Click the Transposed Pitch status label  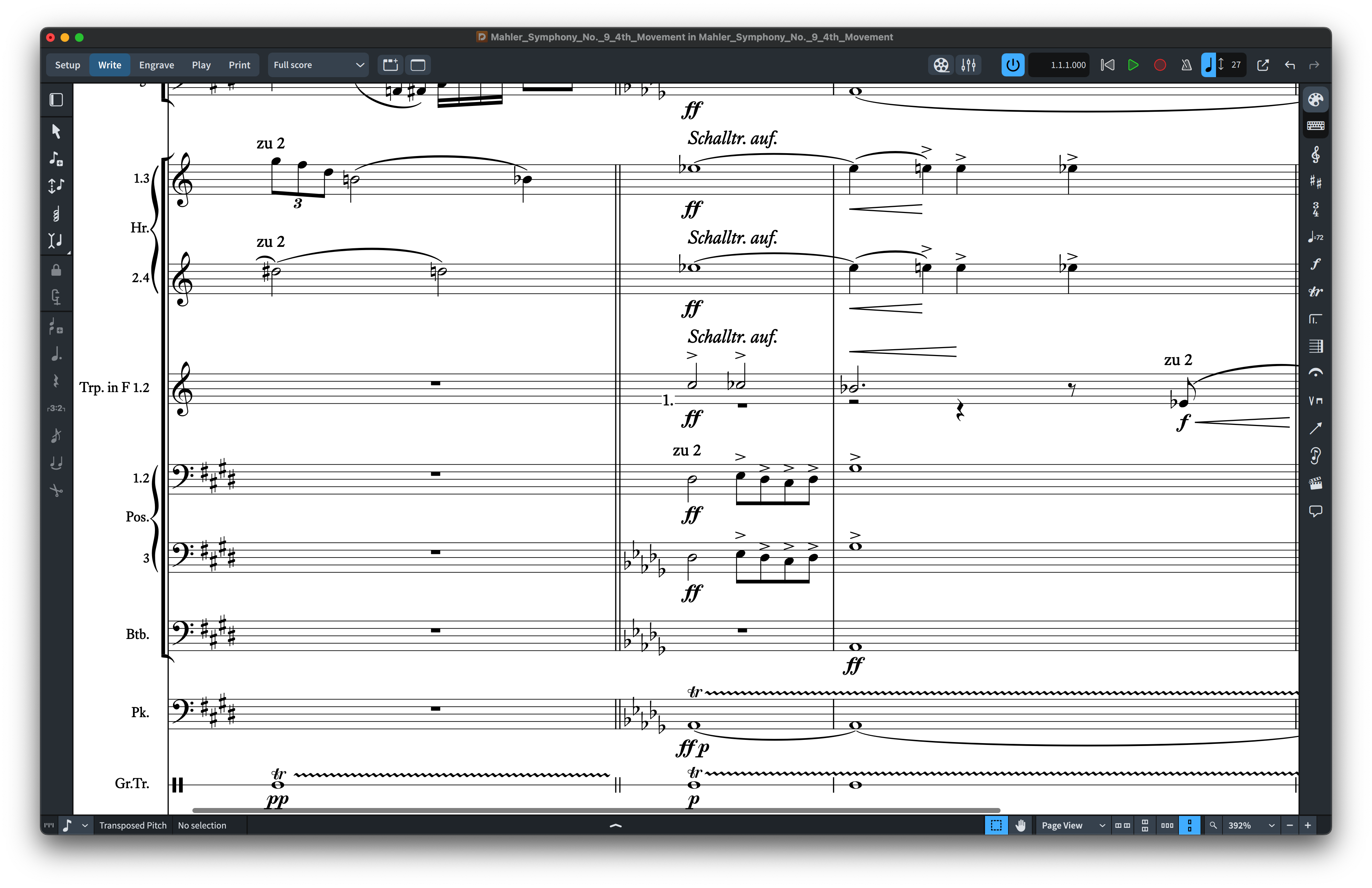tap(133, 825)
